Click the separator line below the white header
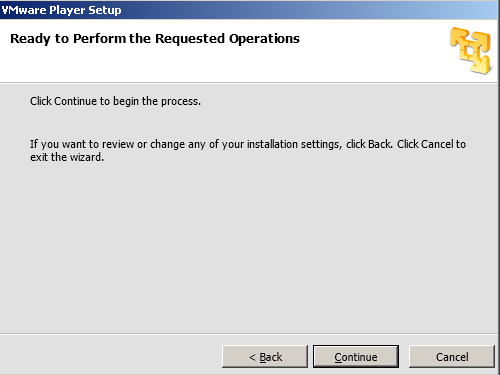Screen dimensions: 500x375 [x=248, y=82]
